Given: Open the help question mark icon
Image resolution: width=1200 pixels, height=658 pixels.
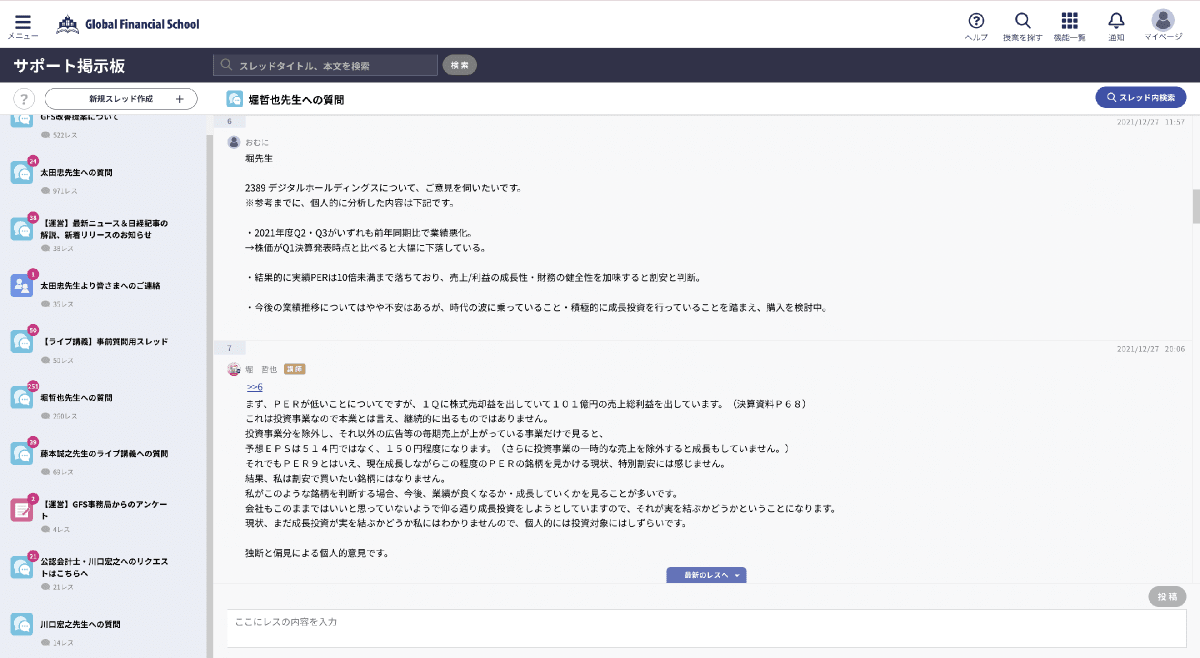Looking at the screenshot, I should tap(976, 22).
